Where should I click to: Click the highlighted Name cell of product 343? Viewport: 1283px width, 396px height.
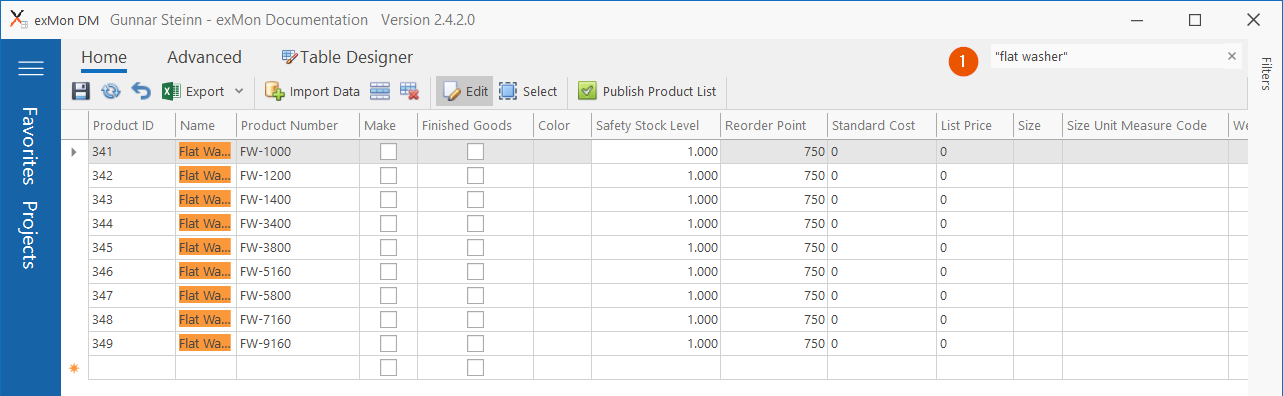click(x=205, y=200)
